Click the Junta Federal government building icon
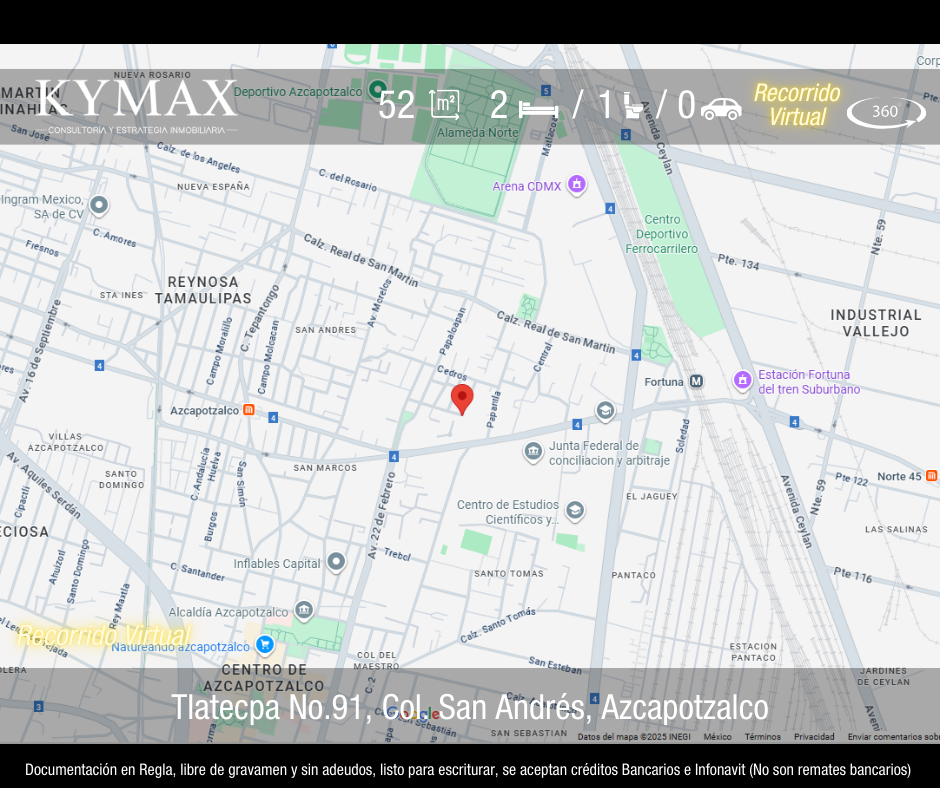940x788 pixels. tap(533, 451)
